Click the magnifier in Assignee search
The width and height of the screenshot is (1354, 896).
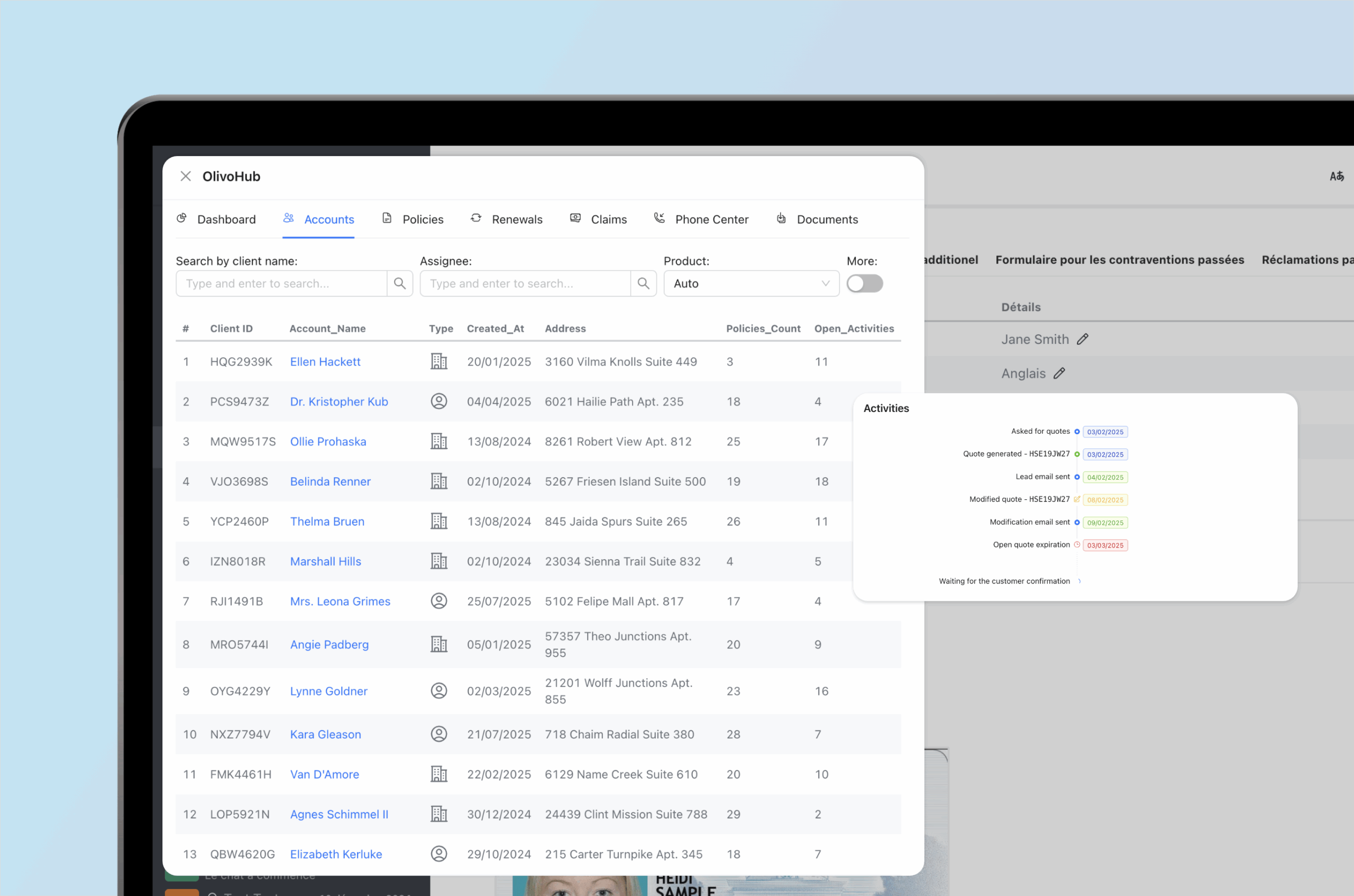coord(643,283)
